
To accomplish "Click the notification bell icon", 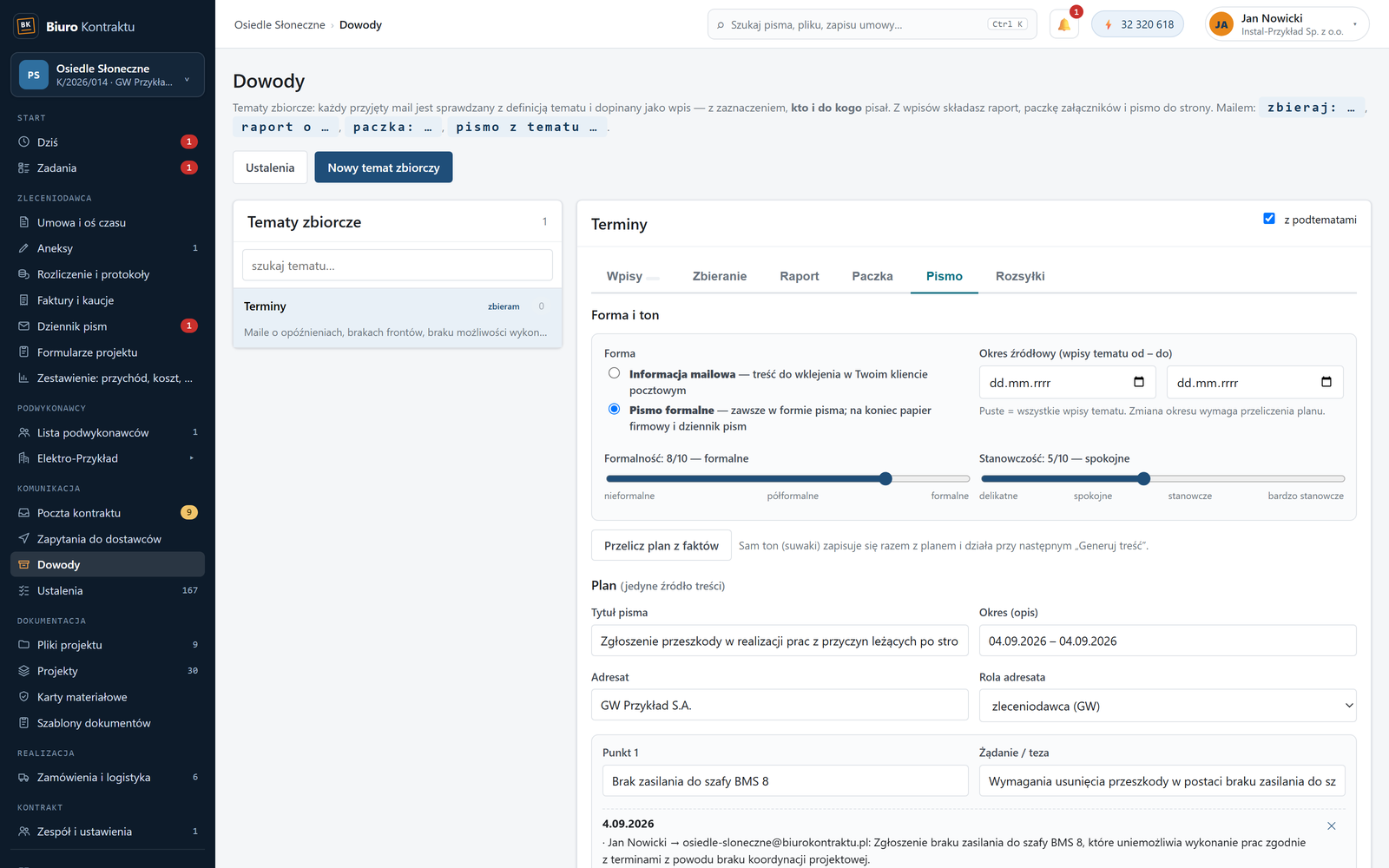I will (1064, 24).
